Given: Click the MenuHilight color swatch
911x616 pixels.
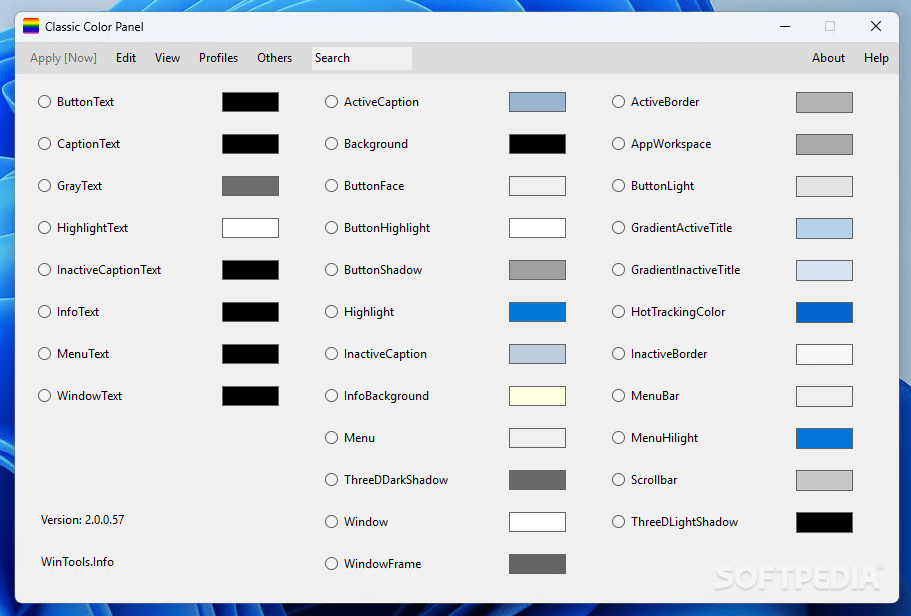Looking at the screenshot, I should [824, 438].
